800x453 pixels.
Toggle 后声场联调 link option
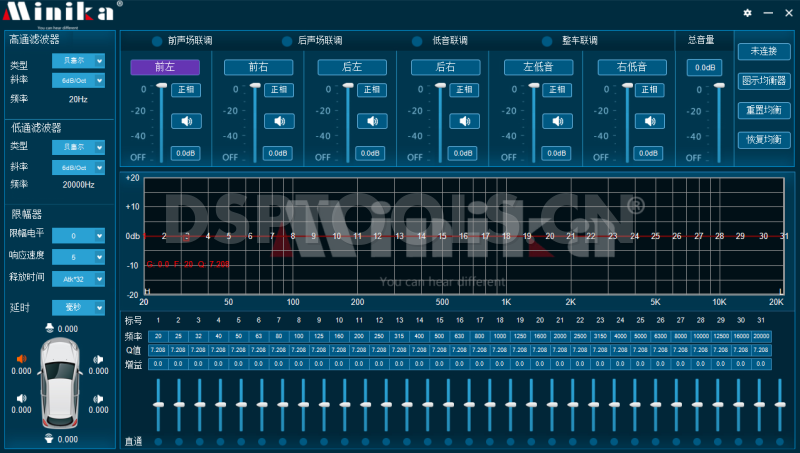pyautogui.click(x=287, y=41)
